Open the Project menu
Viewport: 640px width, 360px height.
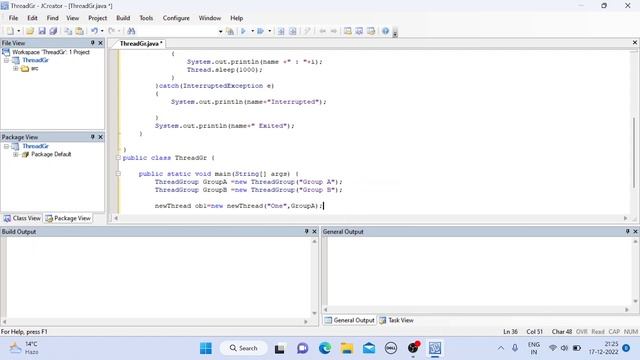[98, 18]
